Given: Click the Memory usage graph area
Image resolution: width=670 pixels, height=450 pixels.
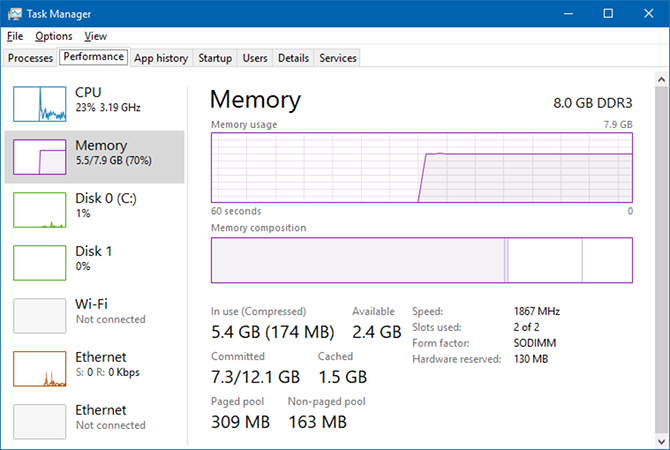Looking at the screenshot, I should pos(421,167).
